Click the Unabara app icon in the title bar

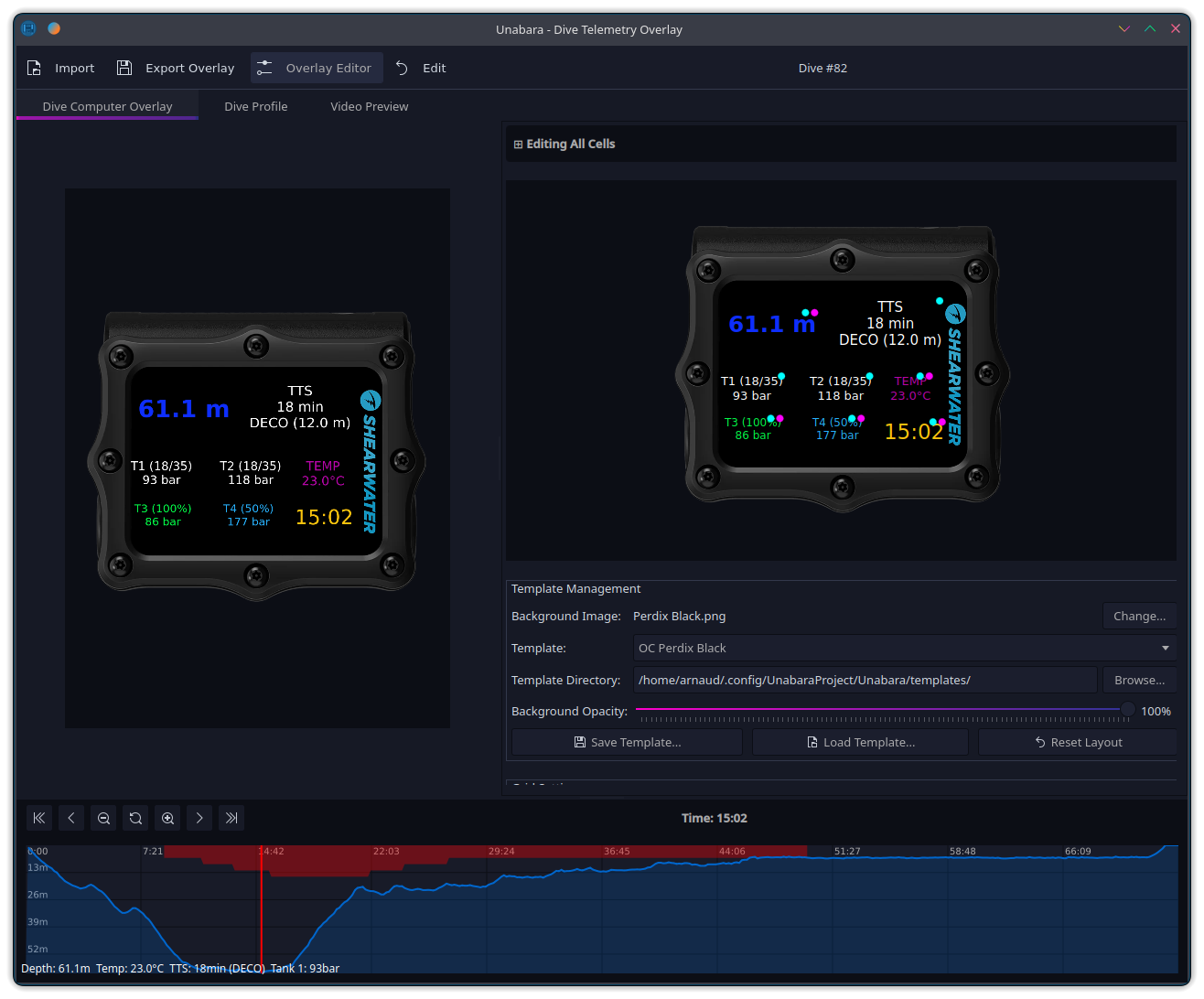tap(28, 28)
